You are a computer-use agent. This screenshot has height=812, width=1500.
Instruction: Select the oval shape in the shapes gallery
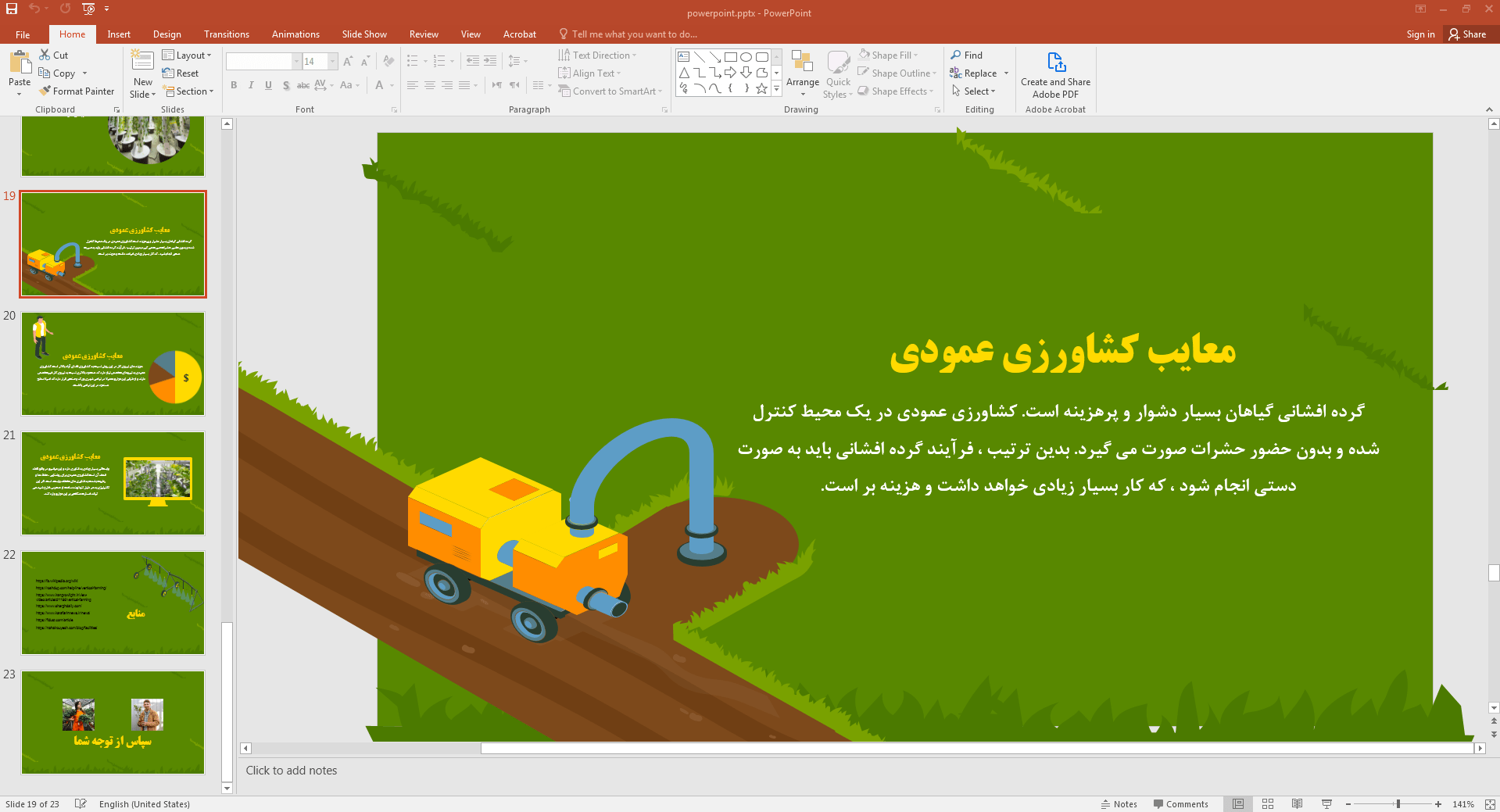pos(746,57)
